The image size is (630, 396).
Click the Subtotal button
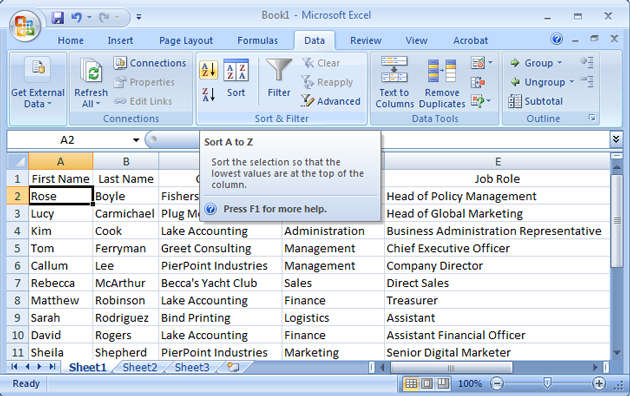[x=536, y=101]
